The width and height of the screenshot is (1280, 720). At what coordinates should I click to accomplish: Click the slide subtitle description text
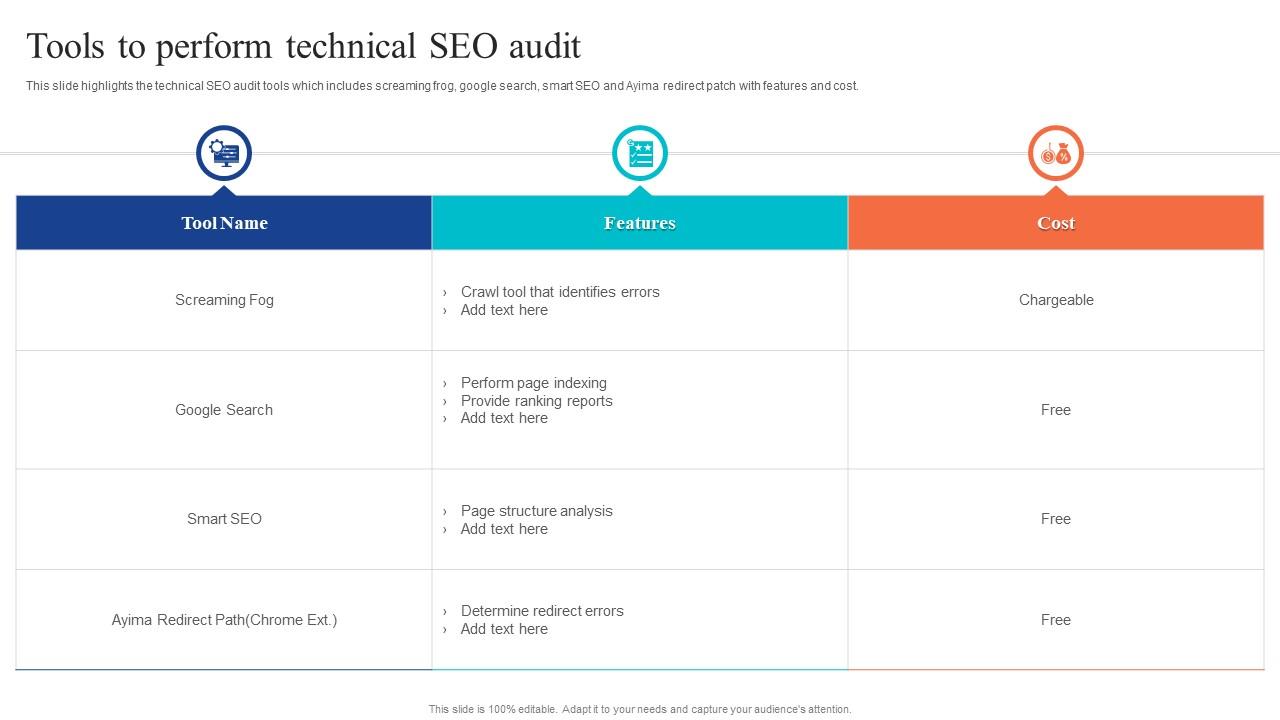click(x=442, y=86)
